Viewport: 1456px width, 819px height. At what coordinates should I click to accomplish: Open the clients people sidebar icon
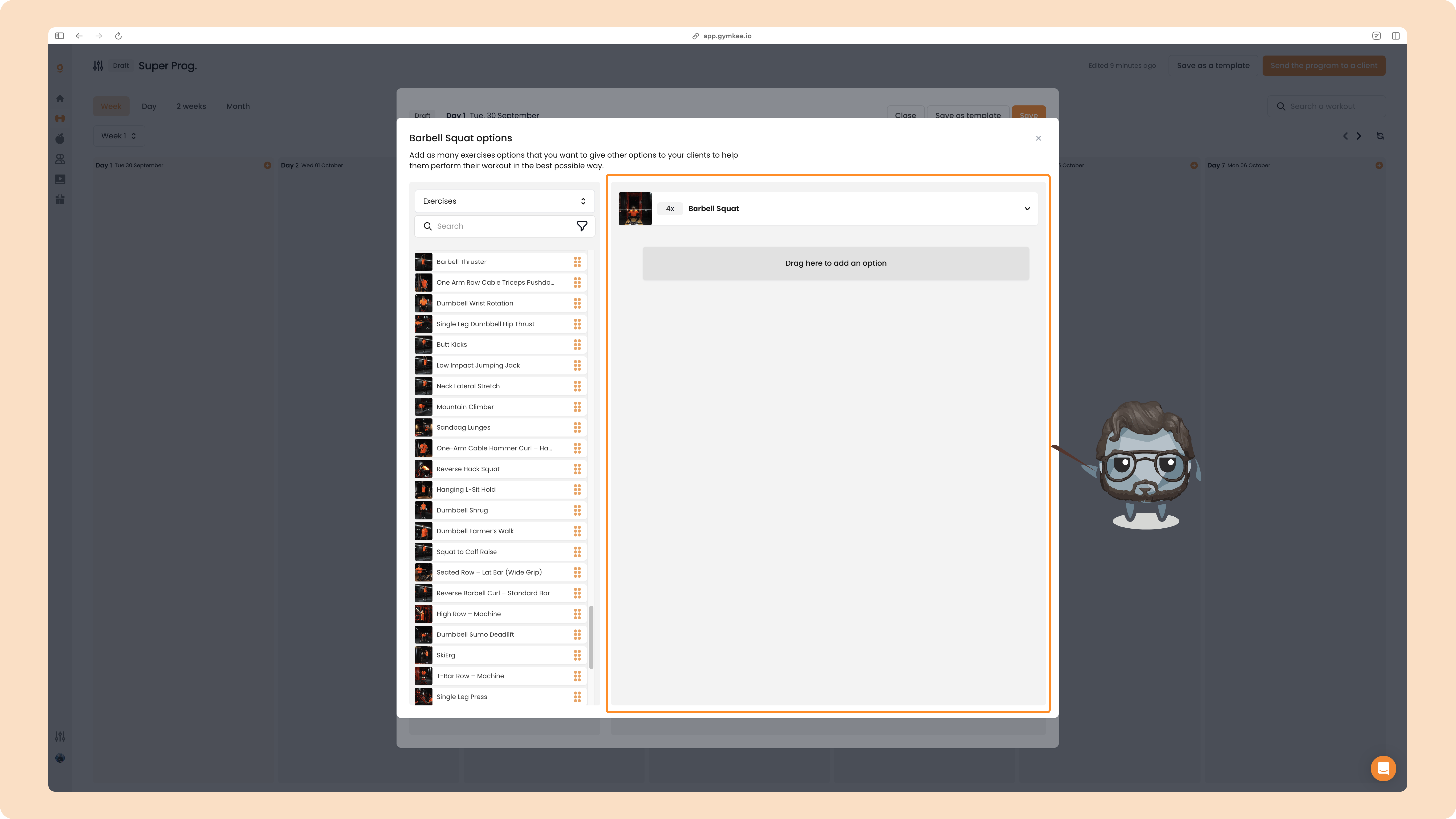60,159
